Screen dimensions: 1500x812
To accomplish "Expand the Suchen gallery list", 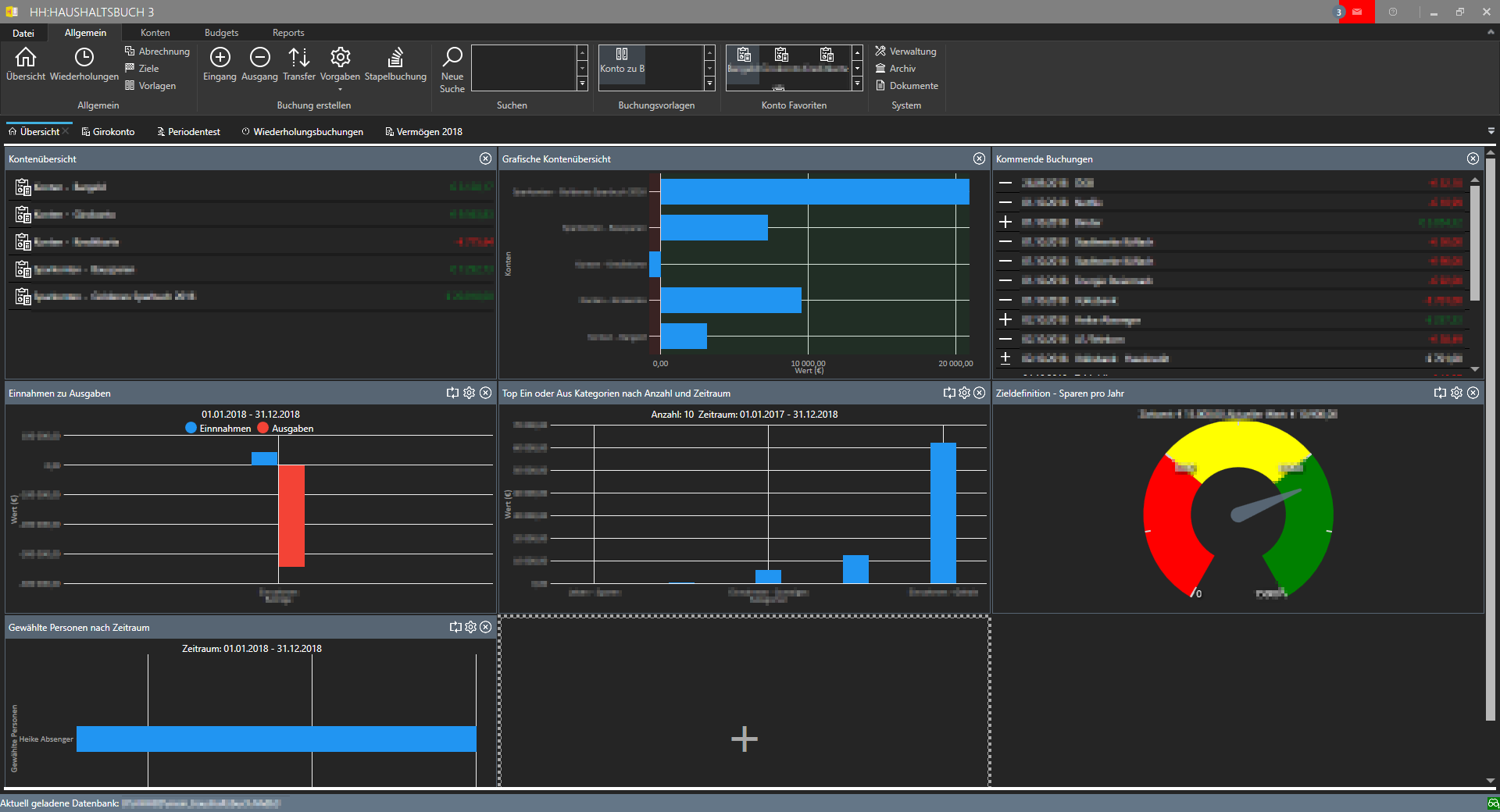I will pos(582,84).
